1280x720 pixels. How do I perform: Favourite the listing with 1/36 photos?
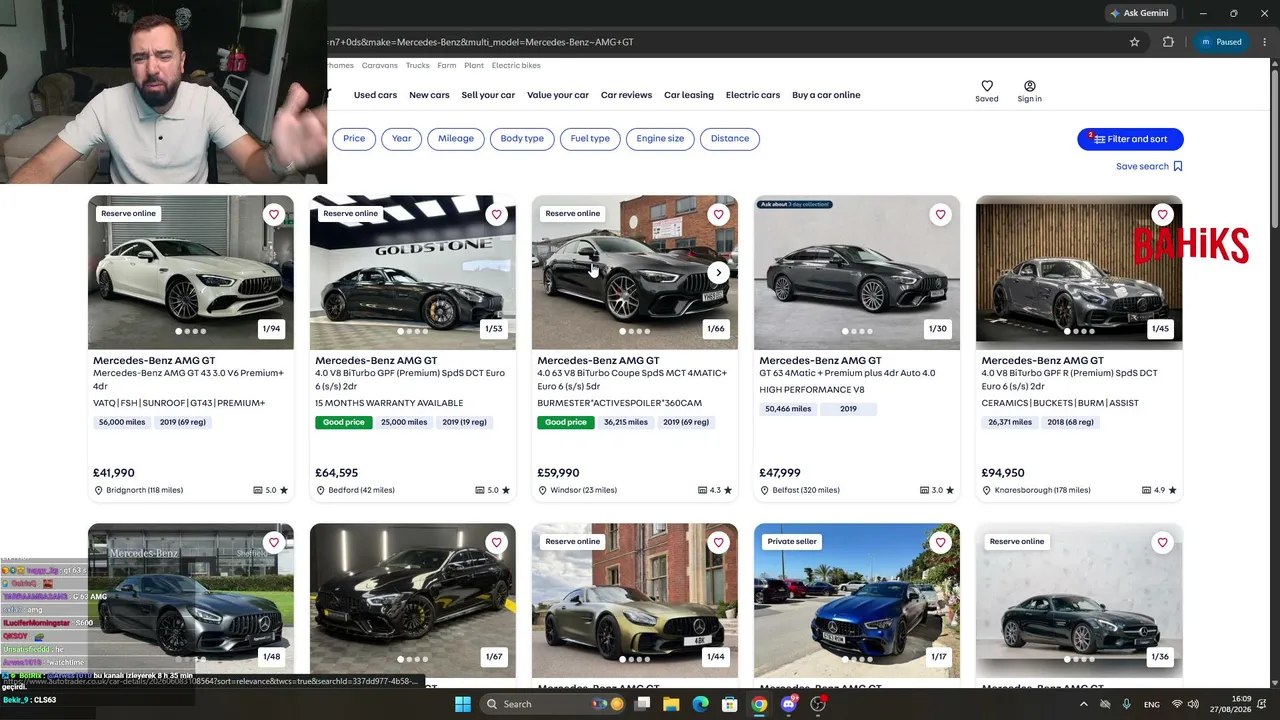1162,542
